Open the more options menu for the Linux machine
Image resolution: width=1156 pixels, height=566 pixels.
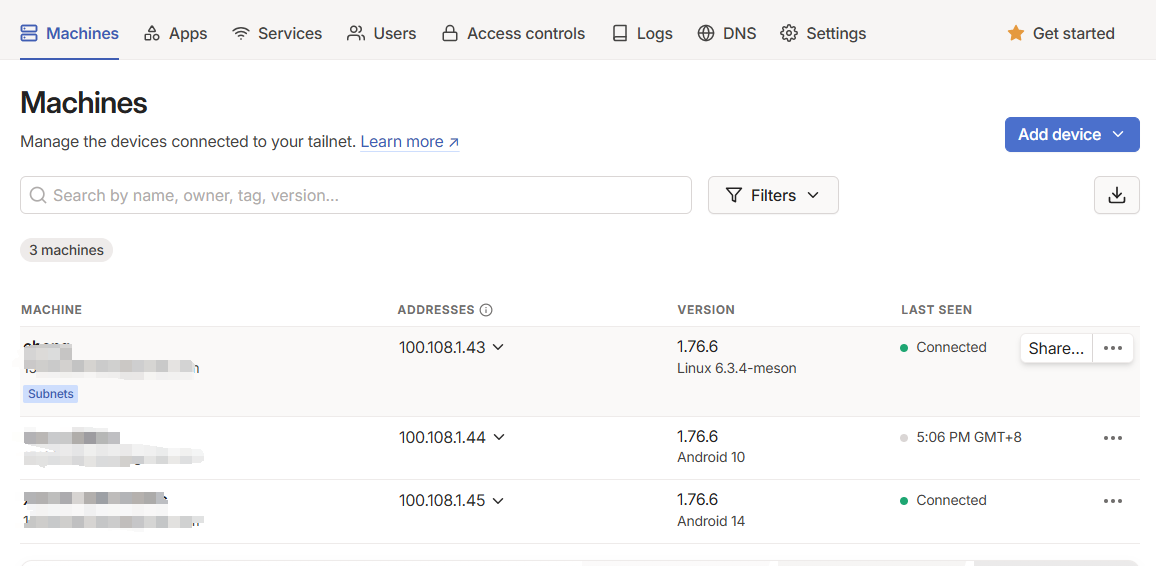[1113, 348]
